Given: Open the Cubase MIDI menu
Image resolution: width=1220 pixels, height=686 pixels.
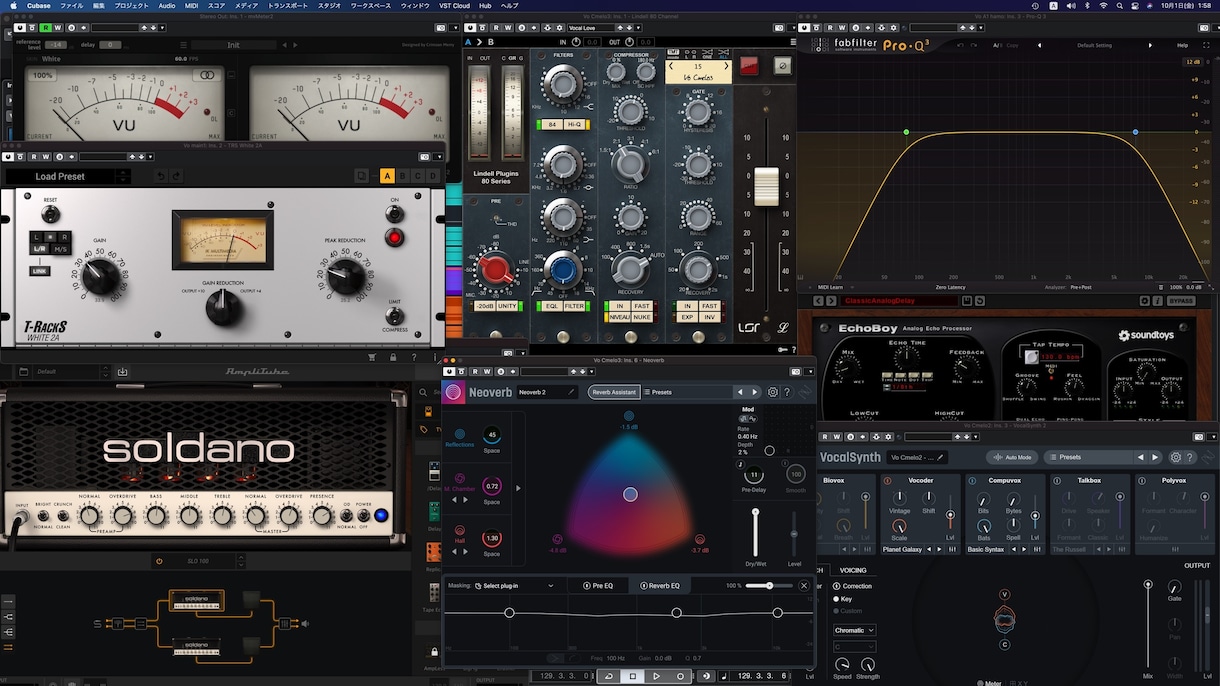Looking at the screenshot, I should pyautogui.click(x=193, y=5).
